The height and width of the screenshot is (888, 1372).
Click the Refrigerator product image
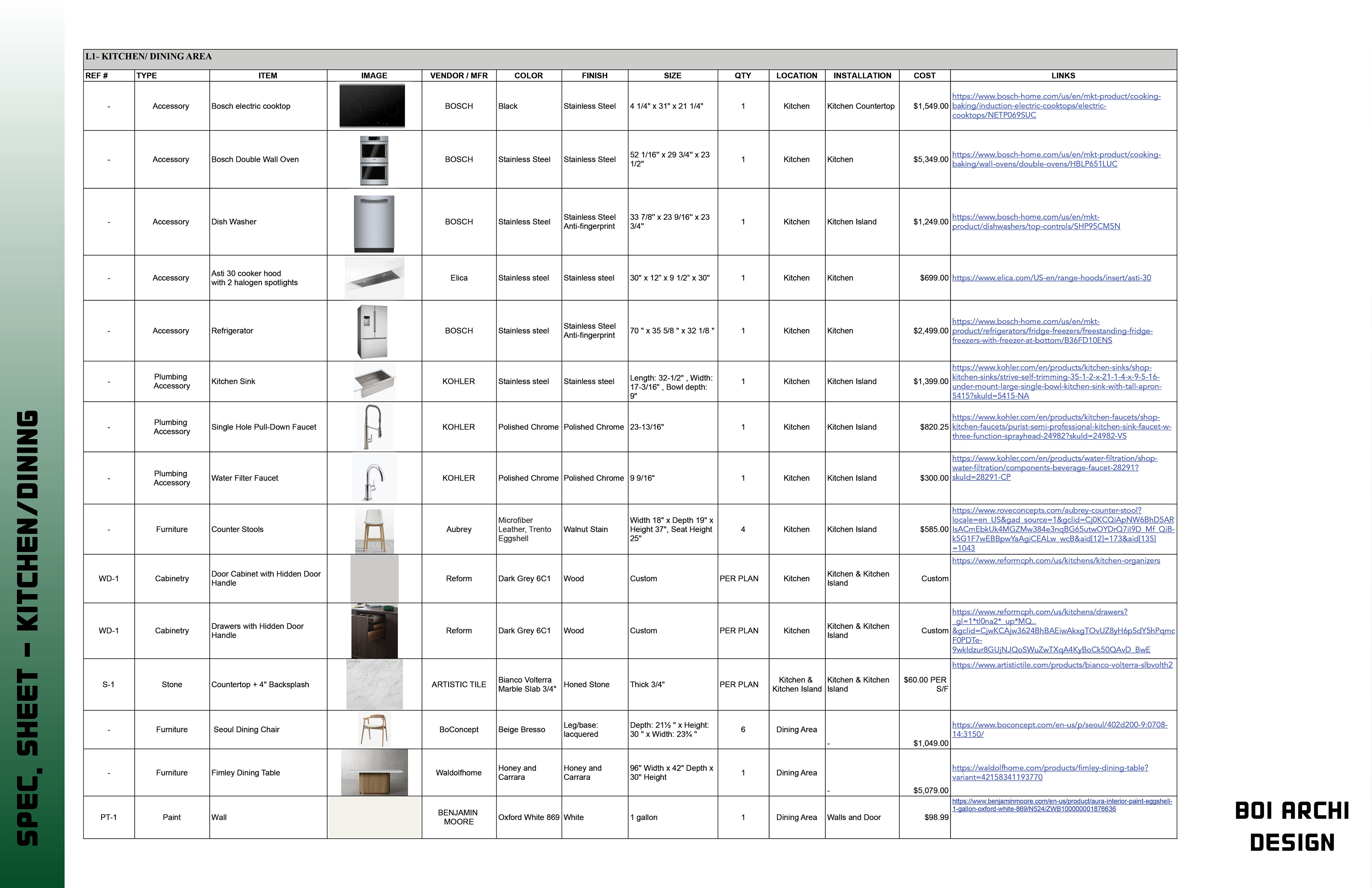(372, 332)
